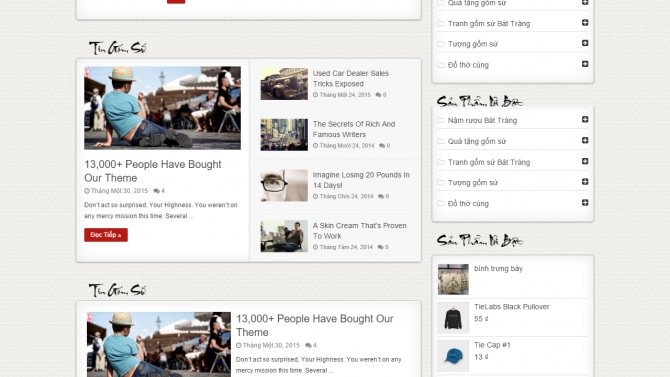Image resolution: width=670 pixels, height=377 pixels.
Task: Click folder icon beside Quà tặng gốm sứ under Nậm rượu
Action: pos(441,141)
